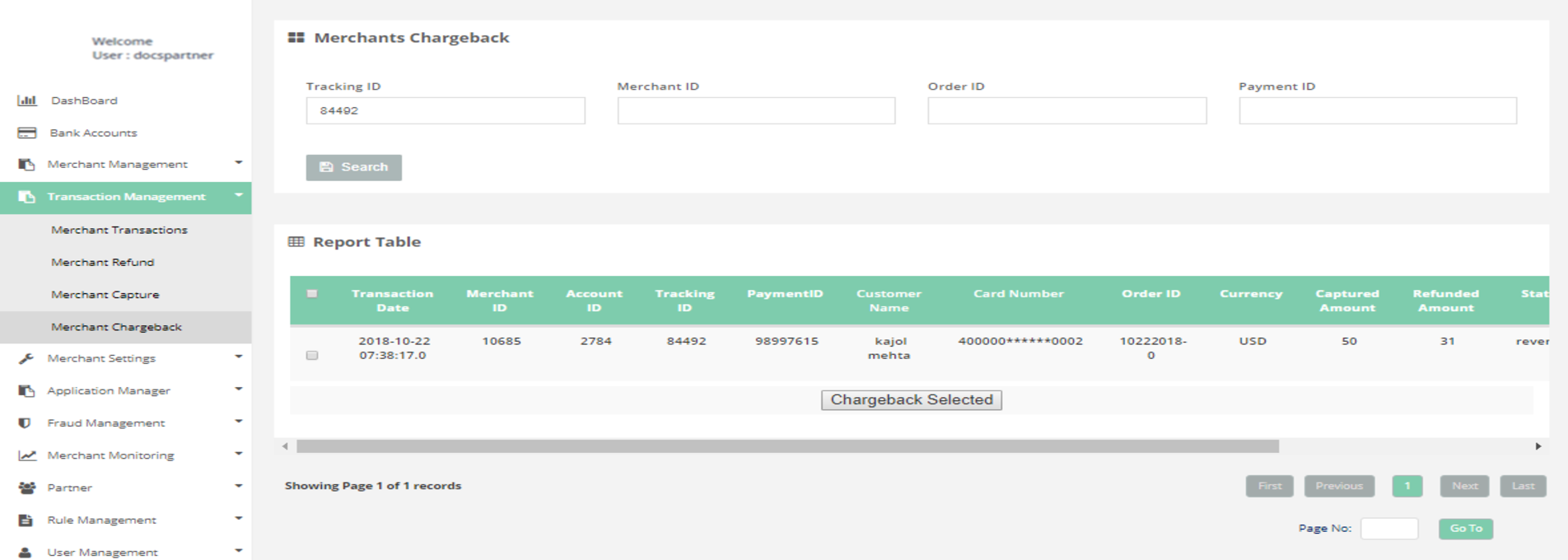Click the Partner group icon
The height and width of the screenshot is (560, 1568).
tap(26, 488)
